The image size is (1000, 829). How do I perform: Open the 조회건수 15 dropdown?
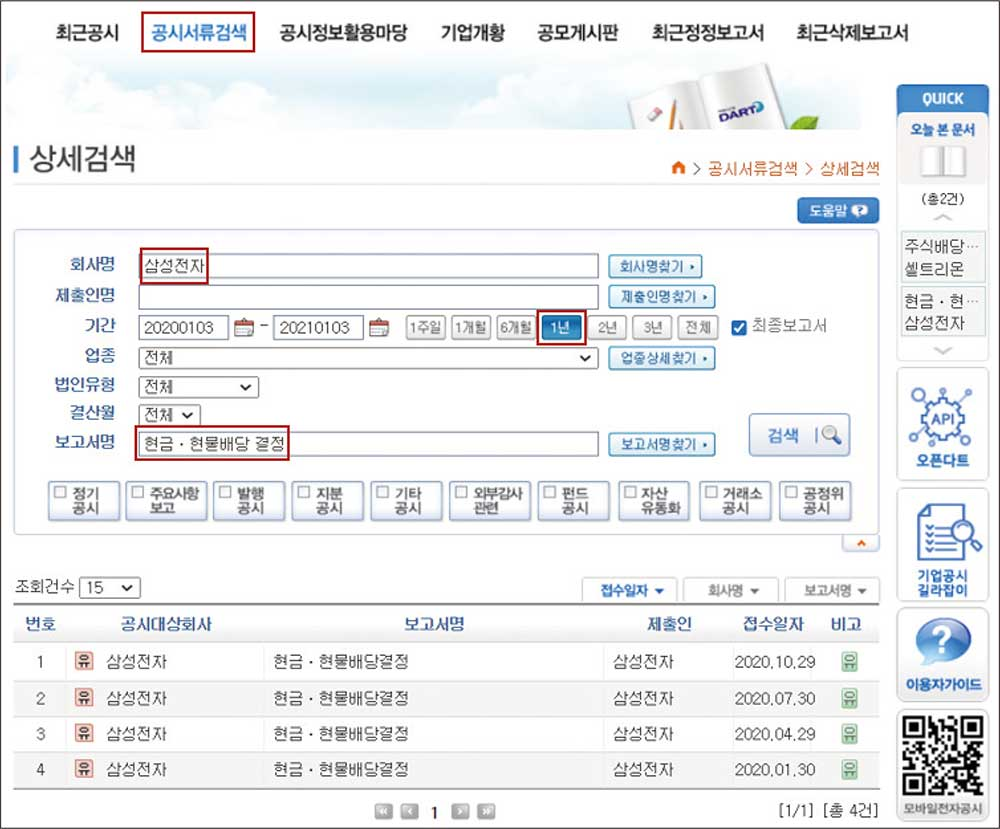pos(110,587)
